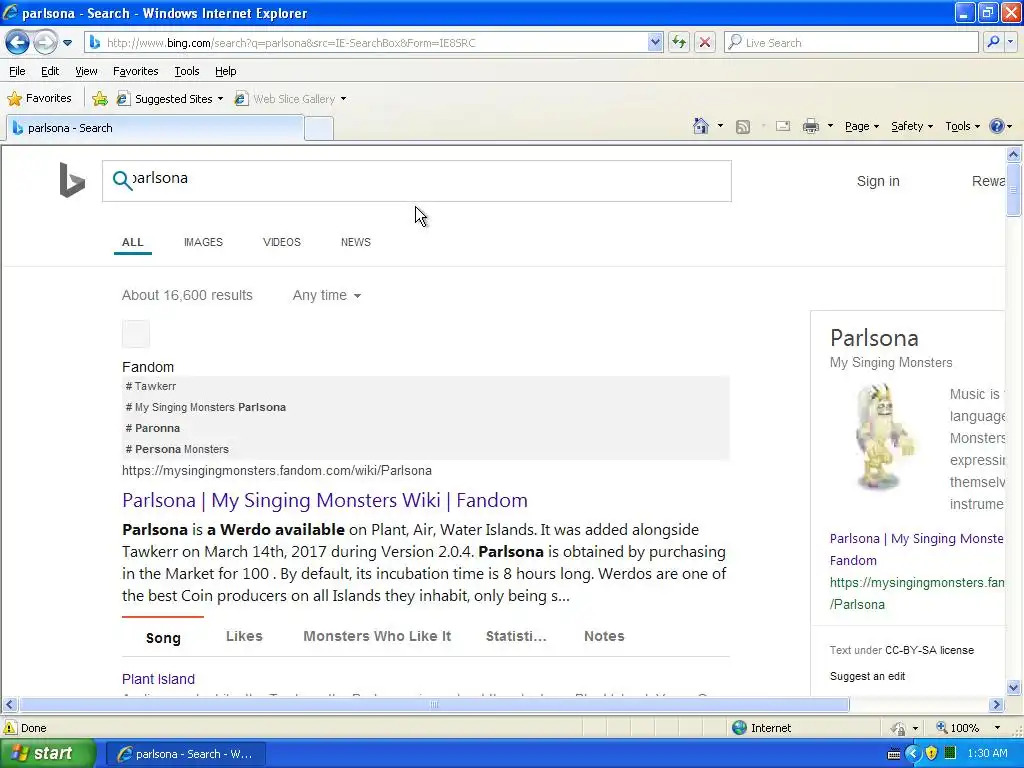Switch to the VIDEOS tab
Viewport: 1024px width, 768px height.
click(281, 242)
